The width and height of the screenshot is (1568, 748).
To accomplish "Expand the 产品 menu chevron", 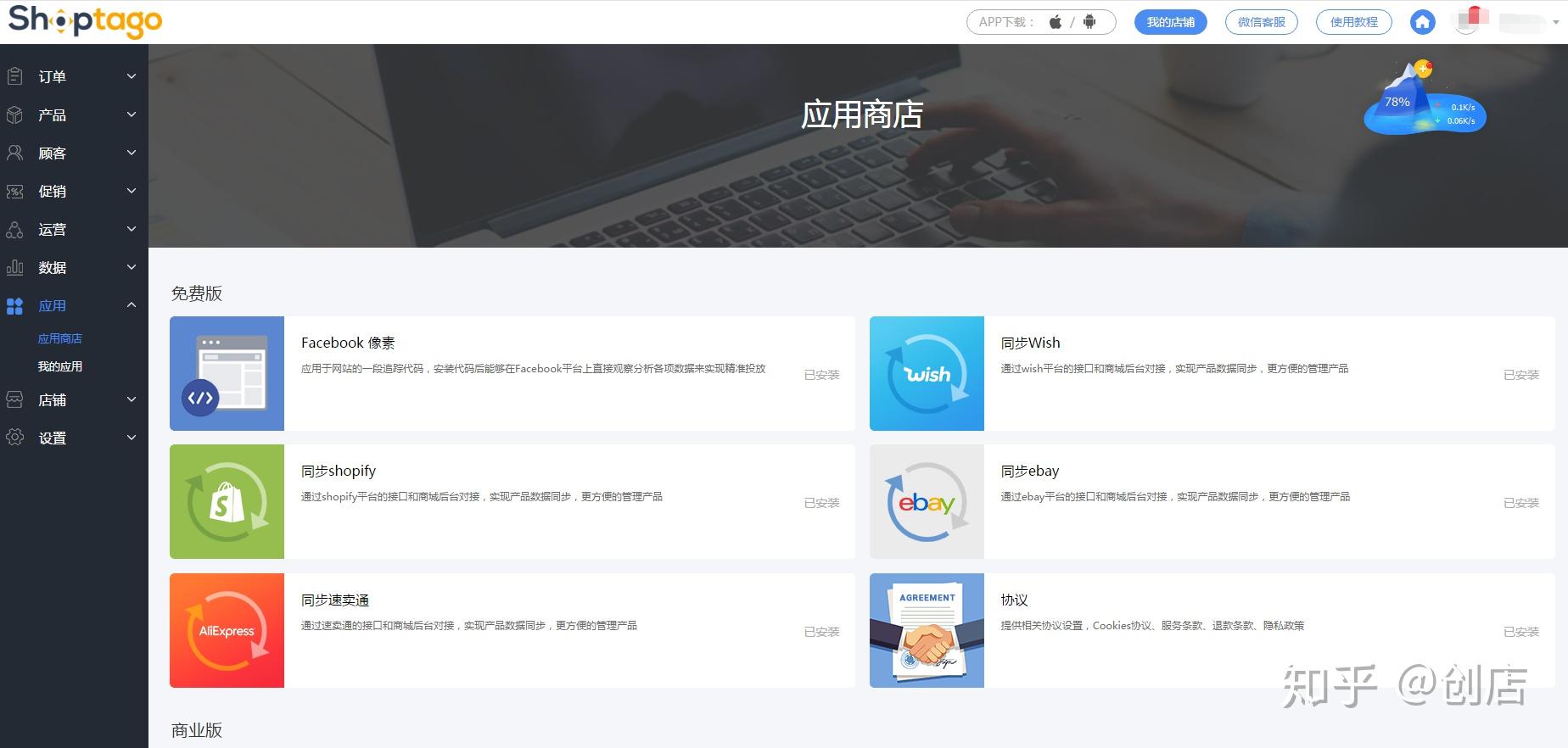I will (x=132, y=114).
